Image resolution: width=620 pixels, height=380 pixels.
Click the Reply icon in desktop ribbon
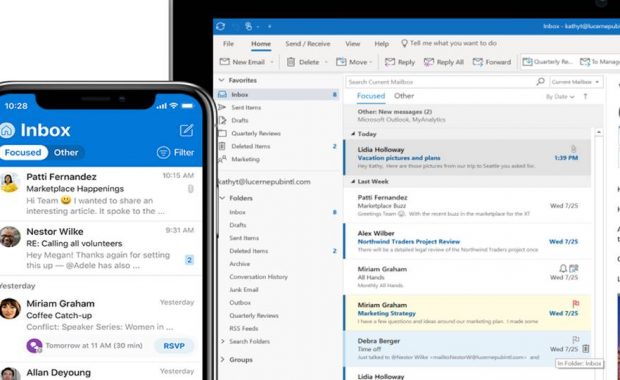click(390, 62)
